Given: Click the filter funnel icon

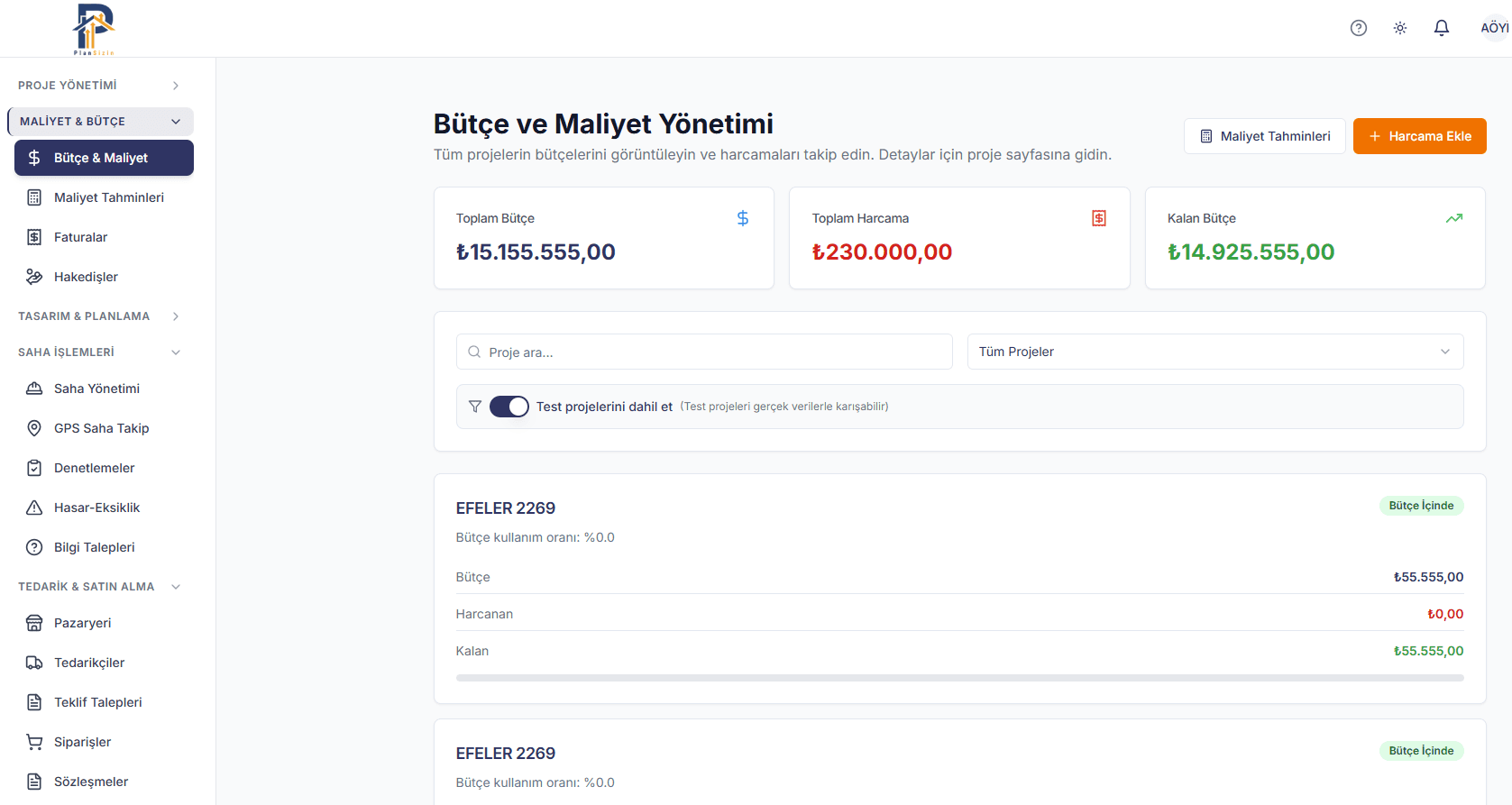Looking at the screenshot, I should pyautogui.click(x=475, y=407).
